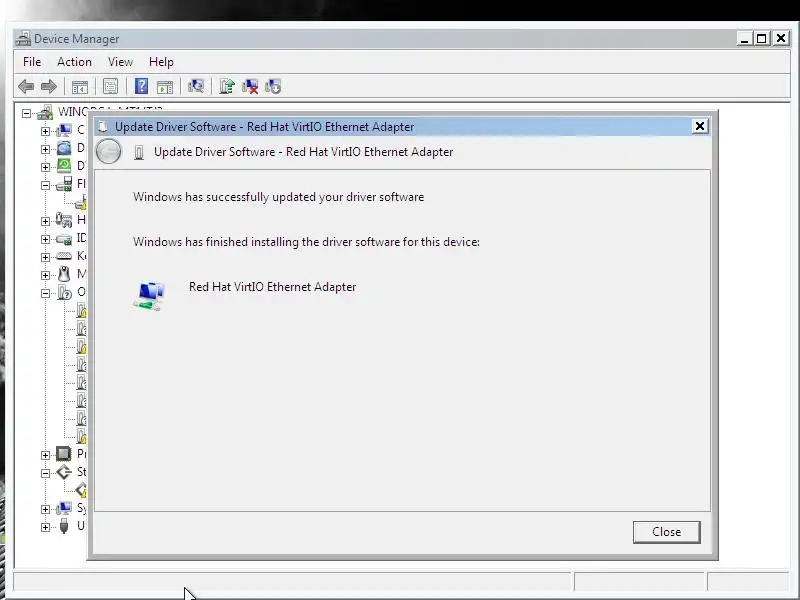Select the green Display adapters category icon
800x600 pixels.
pyautogui.click(x=64, y=166)
